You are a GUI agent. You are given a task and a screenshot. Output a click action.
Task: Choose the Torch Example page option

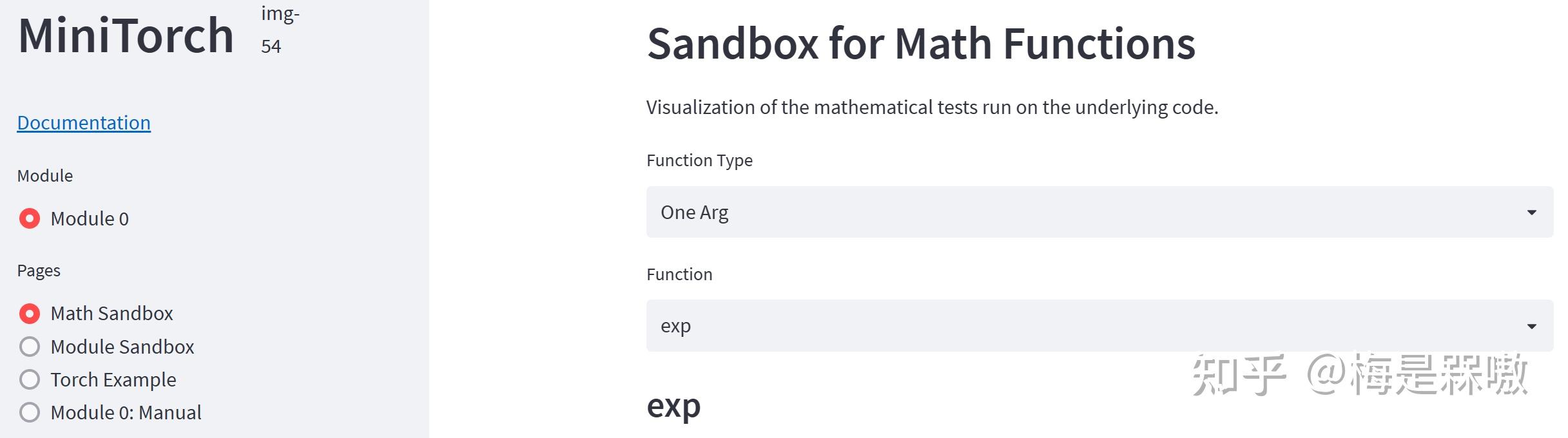coord(30,379)
